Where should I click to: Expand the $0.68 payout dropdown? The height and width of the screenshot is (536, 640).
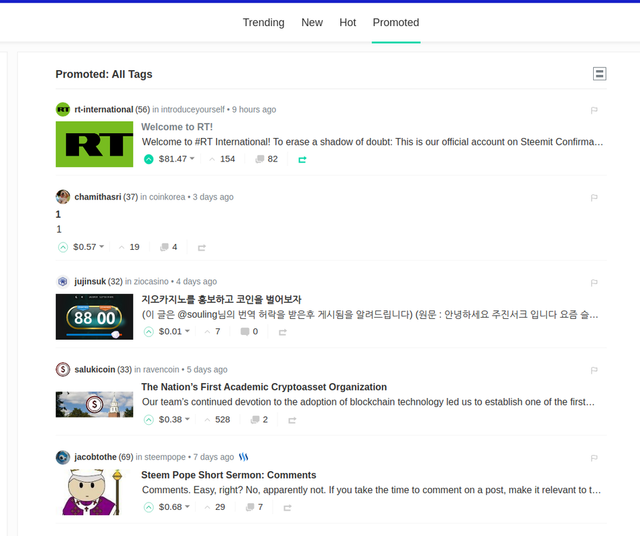pos(174,507)
